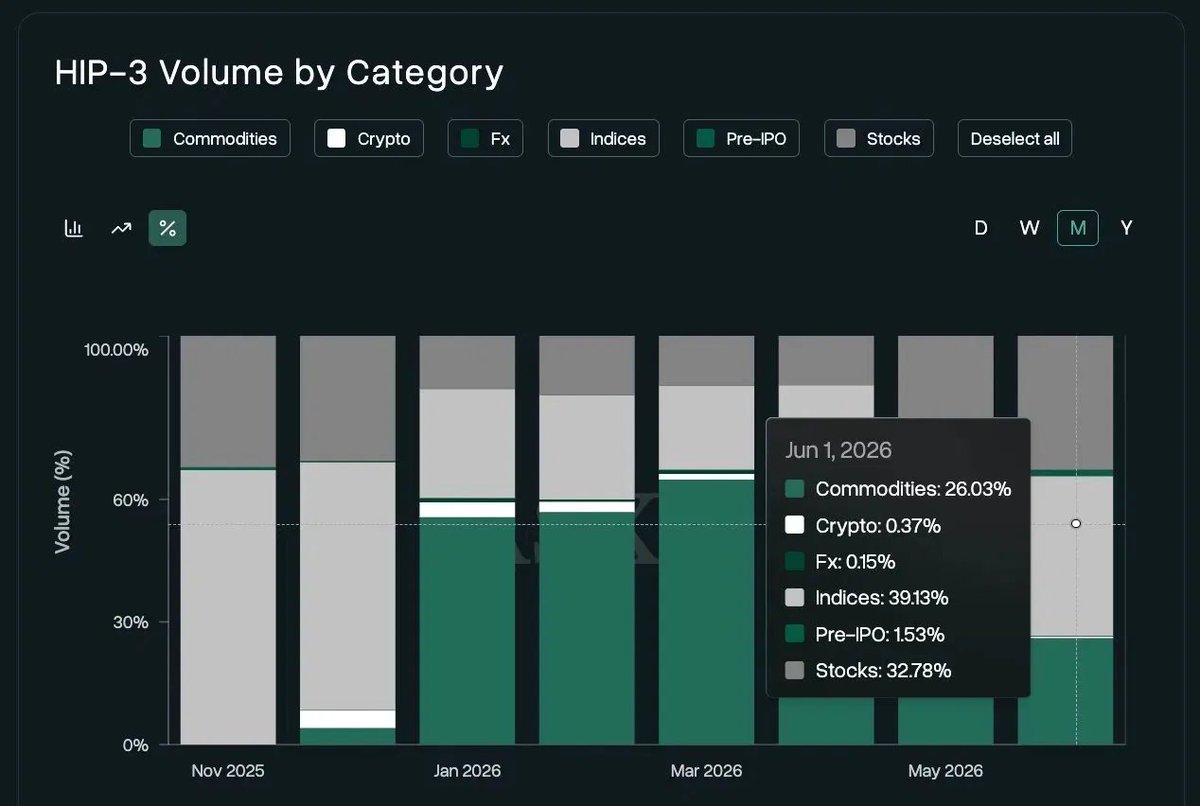This screenshot has height=806, width=1200.
Task: Switch to daily (D) timeframe
Action: (981, 228)
